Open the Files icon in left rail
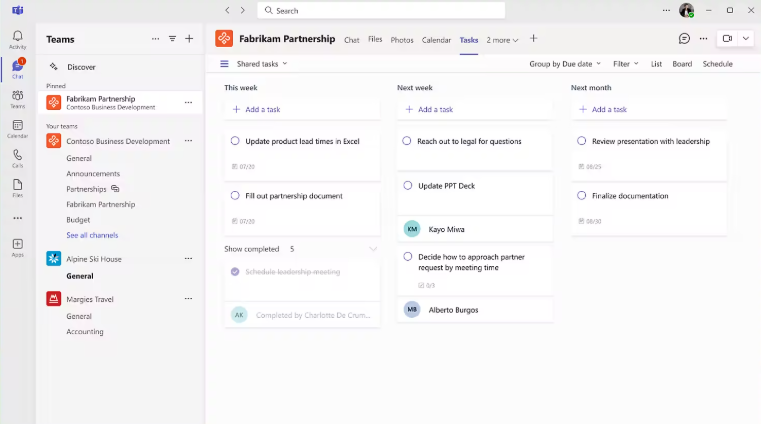This screenshot has height=424, width=761. pyautogui.click(x=17, y=188)
